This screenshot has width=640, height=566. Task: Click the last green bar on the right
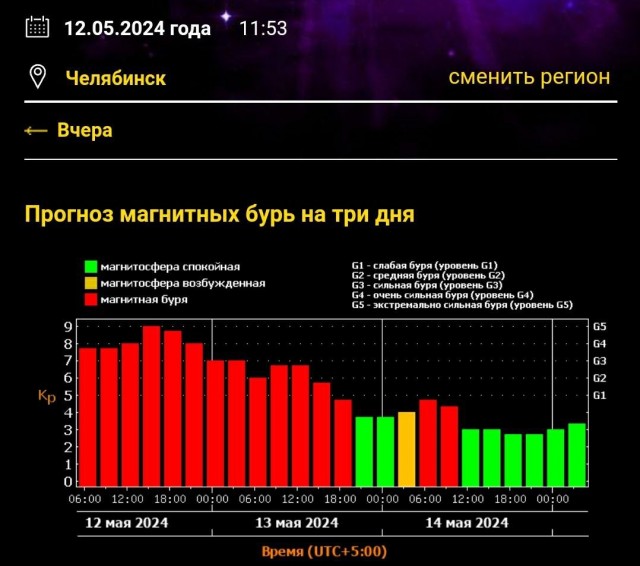[577, 455]
